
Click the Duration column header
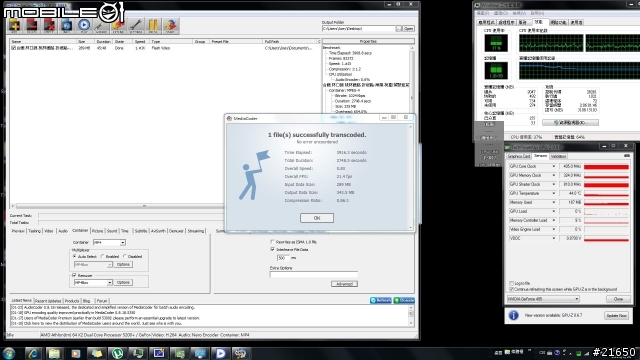[104, 42]
